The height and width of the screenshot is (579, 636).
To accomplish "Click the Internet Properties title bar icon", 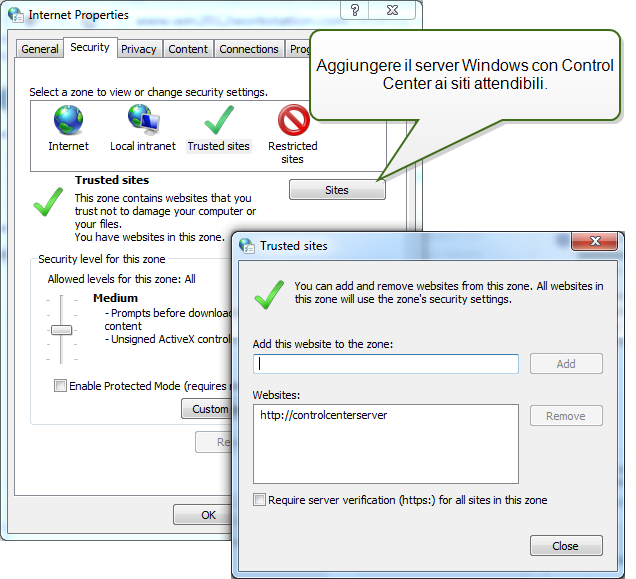I will tap(15, 15).
